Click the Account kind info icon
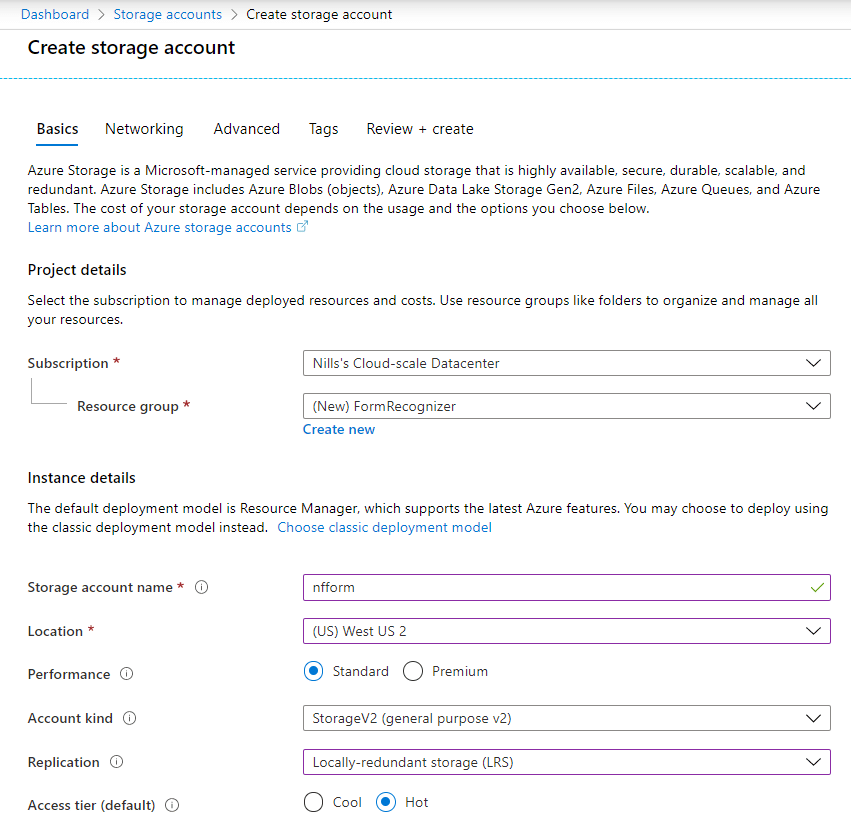This screenshot has width=851, height=821. pyautogui.click(x=129, y=718)
